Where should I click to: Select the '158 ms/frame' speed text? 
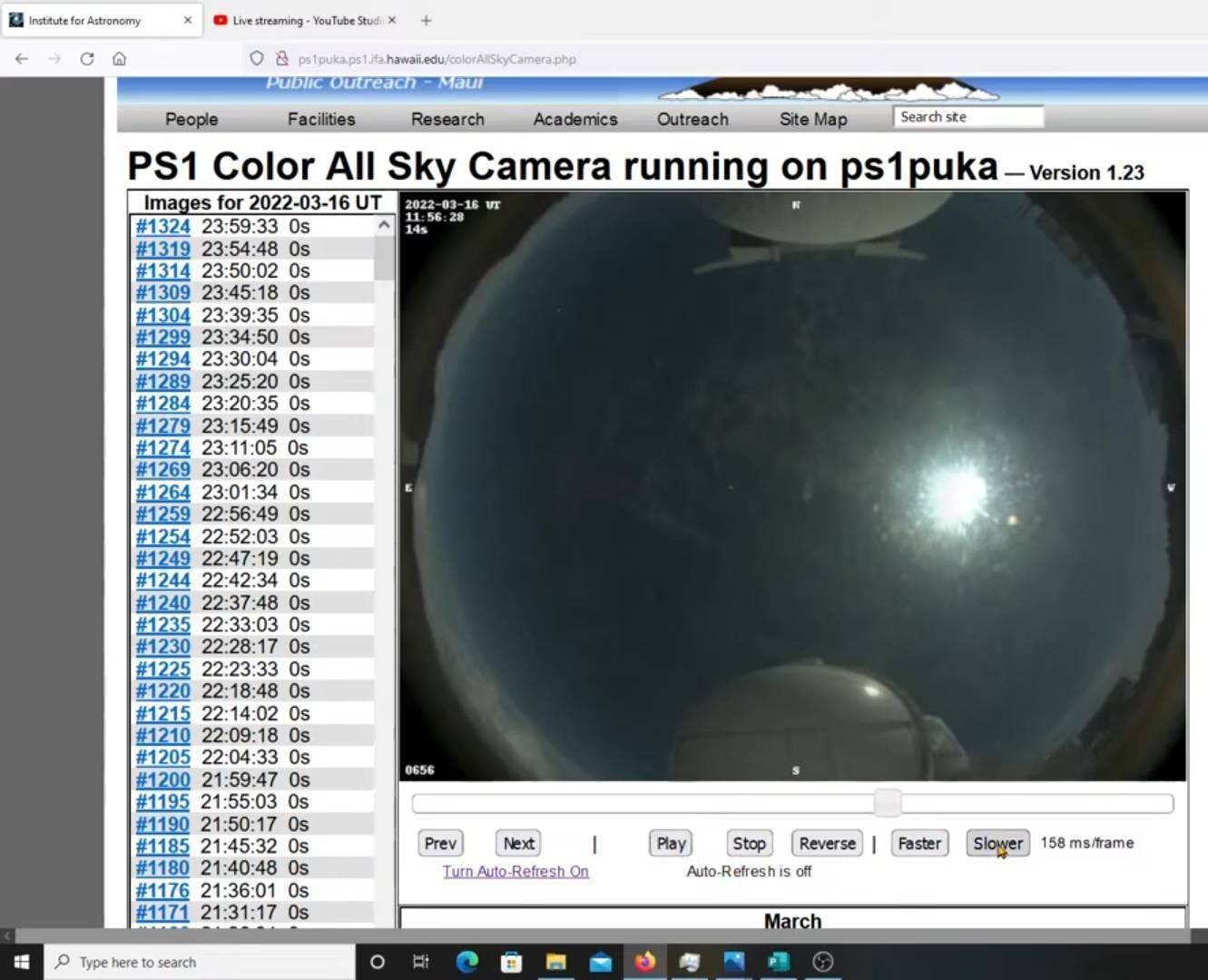(x=1086, y=843)
